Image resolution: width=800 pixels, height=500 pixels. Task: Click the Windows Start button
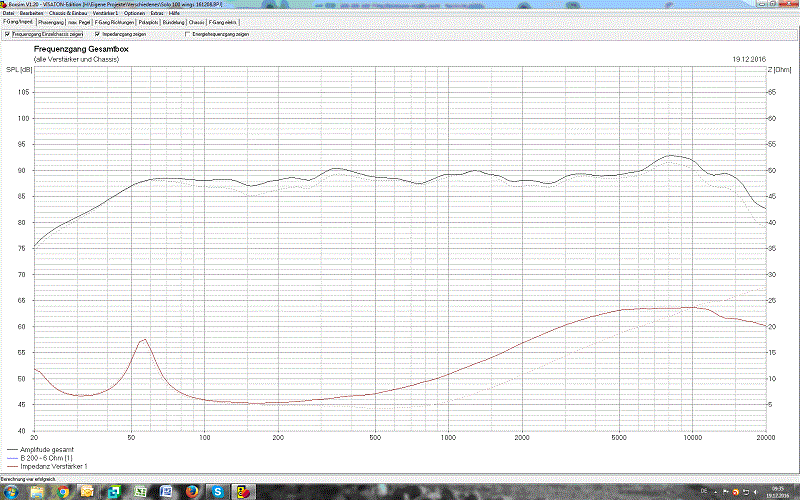pyautogui.click(x=11, y=491)
